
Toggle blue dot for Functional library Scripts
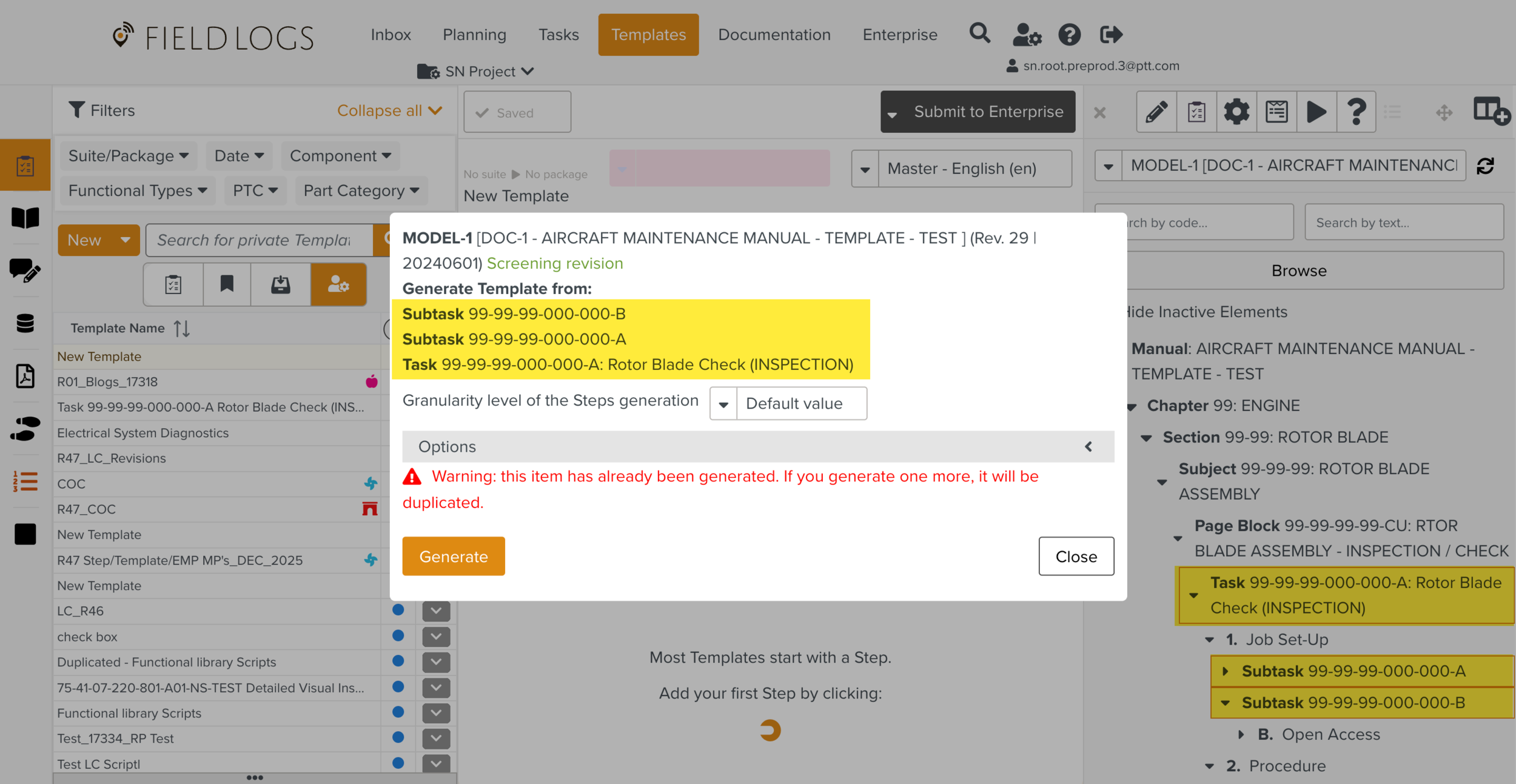point(398,712)
